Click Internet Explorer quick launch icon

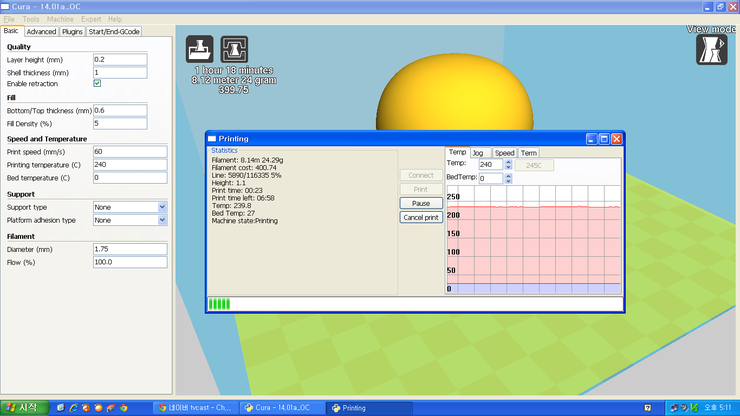tap(73, 408)
